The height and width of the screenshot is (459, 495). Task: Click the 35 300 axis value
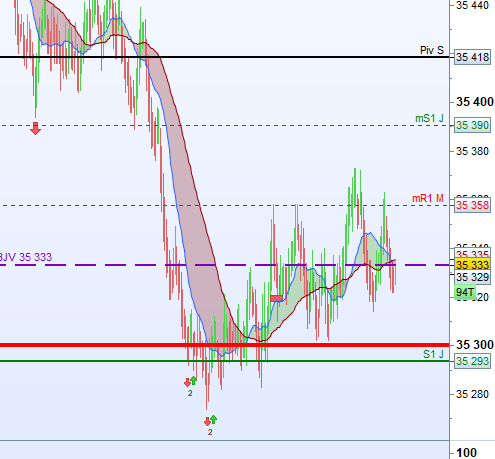pyautogui.click(x=475, y=345)
